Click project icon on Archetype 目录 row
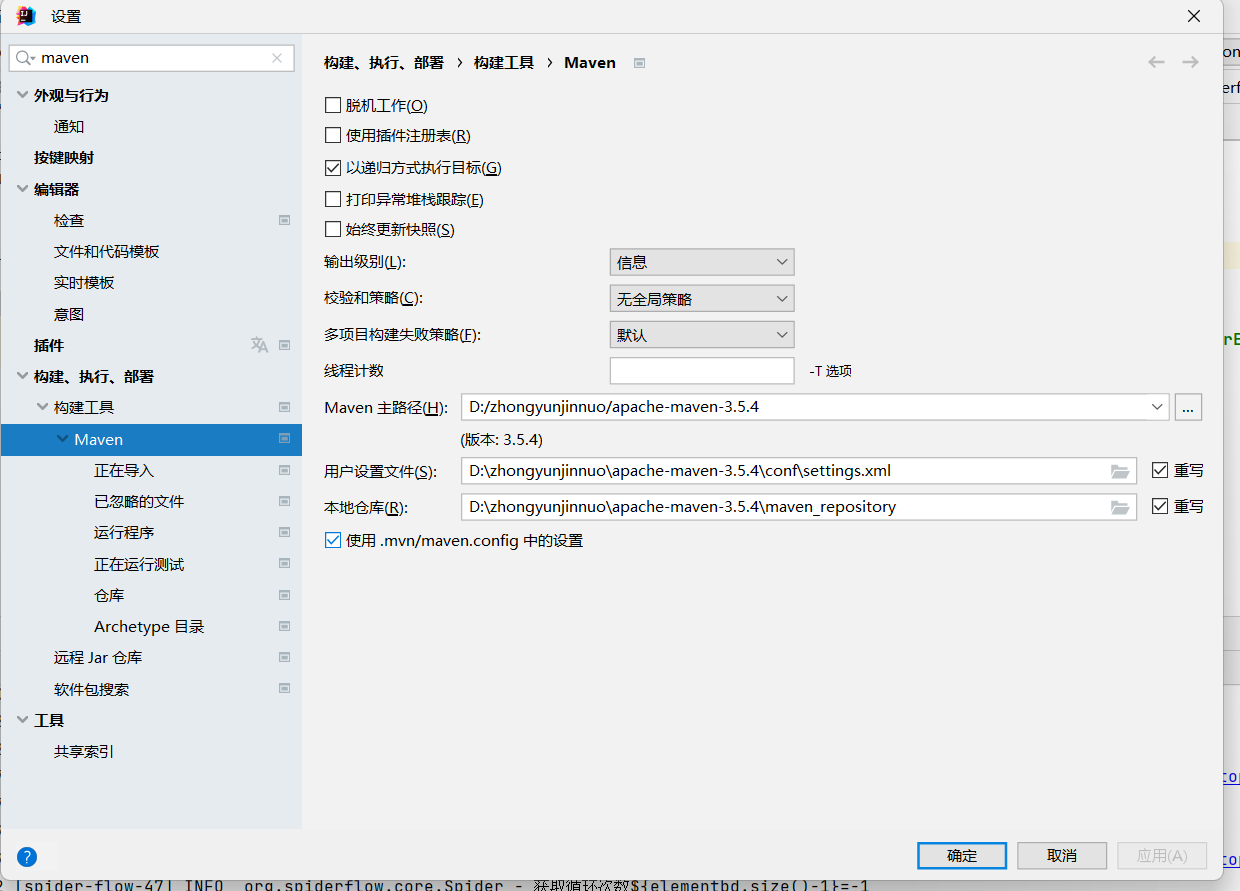The width and height of the screenshot is (1240, 891). tap(285, 626)
